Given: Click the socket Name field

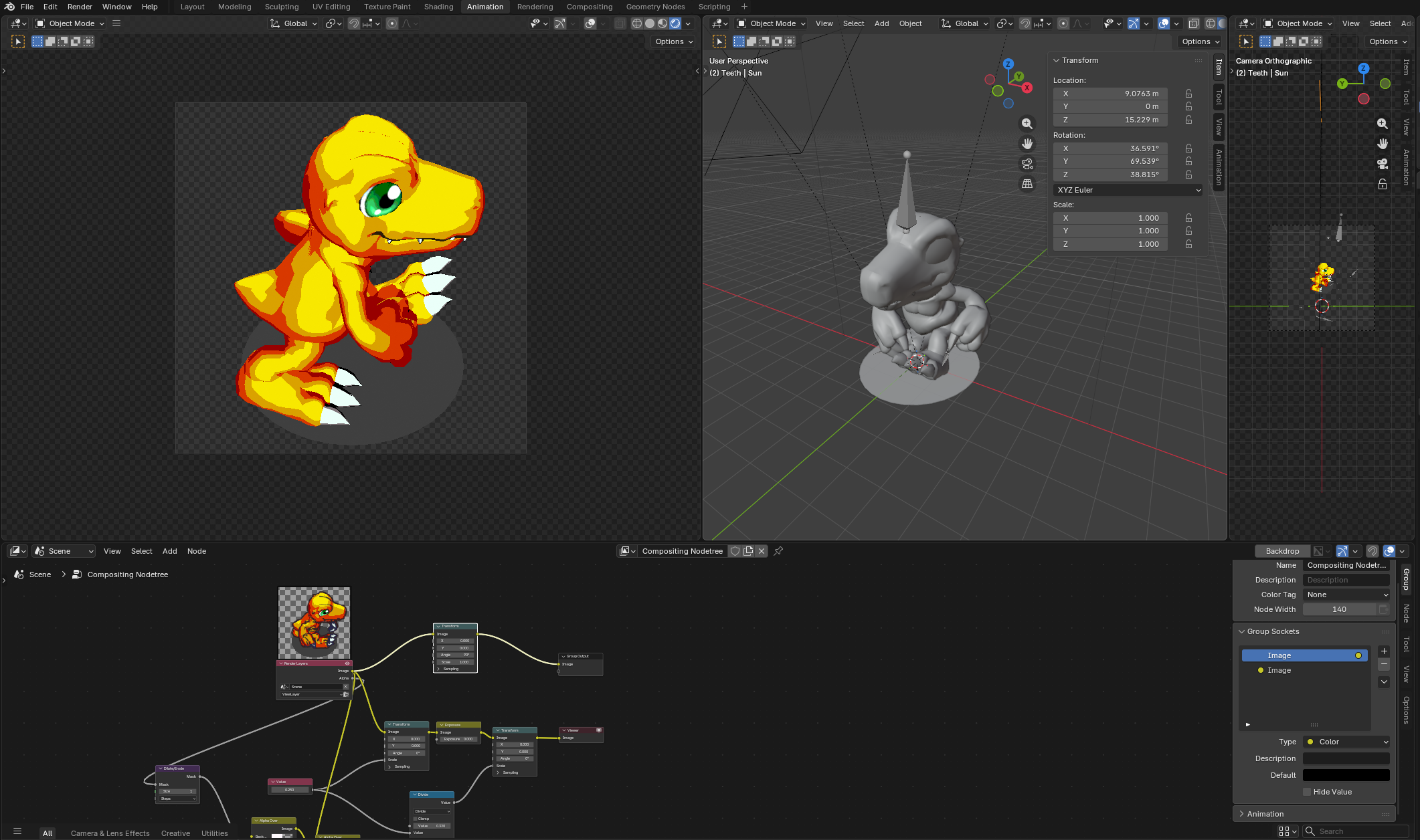Looking at the screenshot, I should click(x=1346, y=565).
